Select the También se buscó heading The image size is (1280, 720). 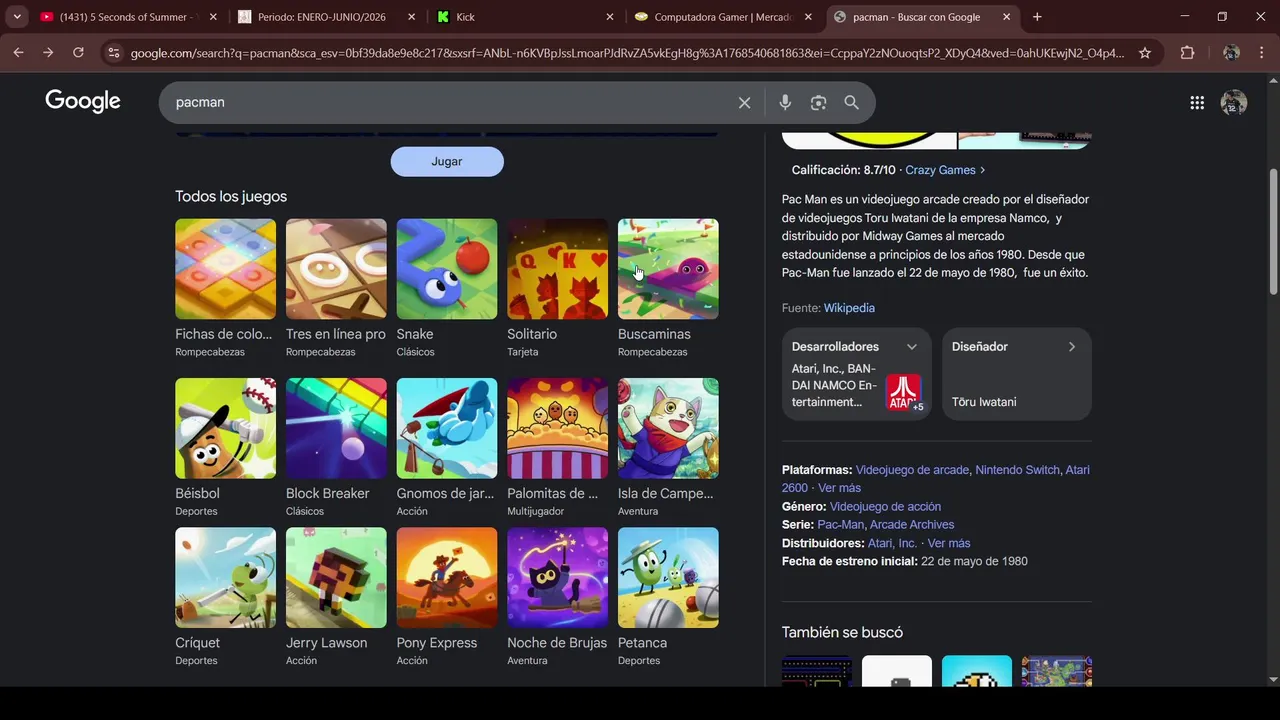[x=842, y=632]
